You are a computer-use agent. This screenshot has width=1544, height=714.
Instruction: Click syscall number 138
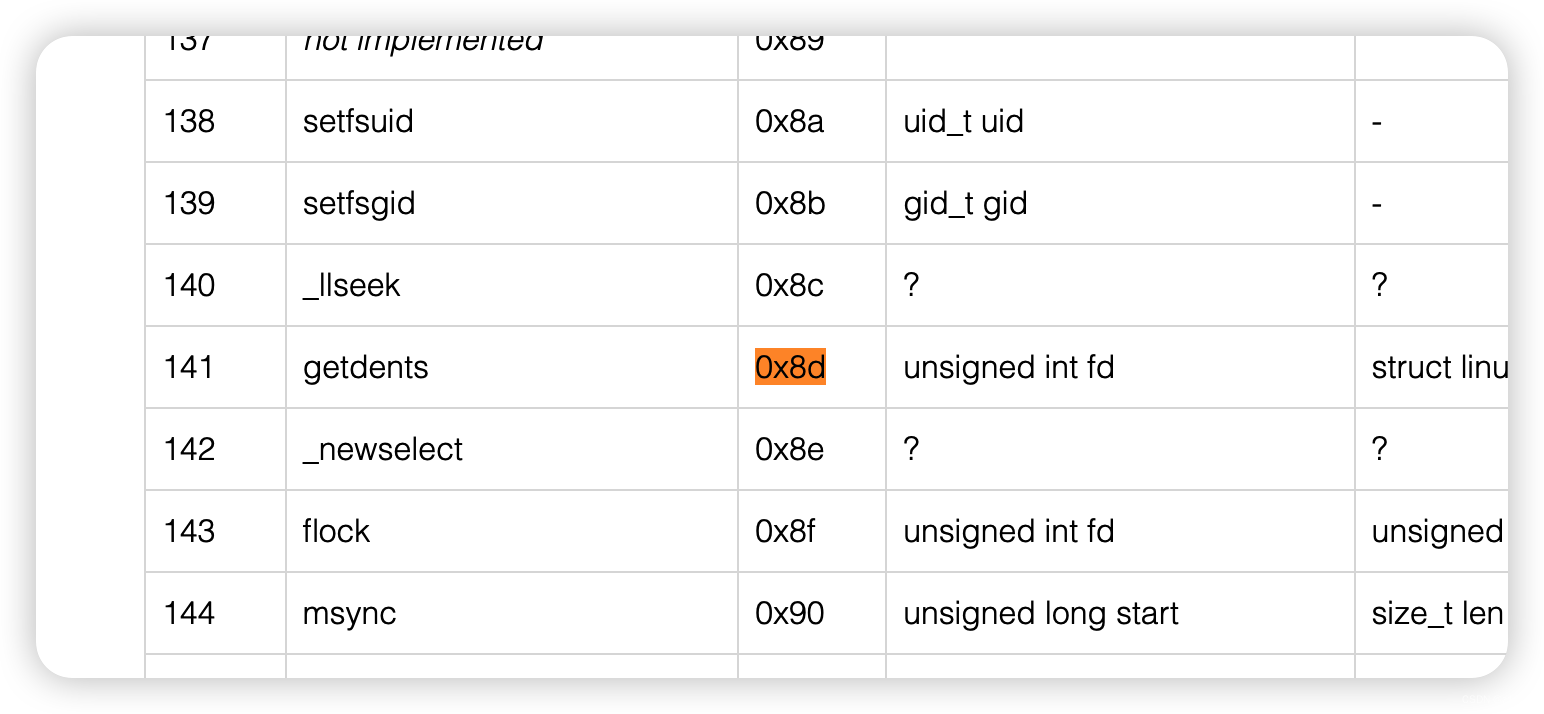click(190, 121)
